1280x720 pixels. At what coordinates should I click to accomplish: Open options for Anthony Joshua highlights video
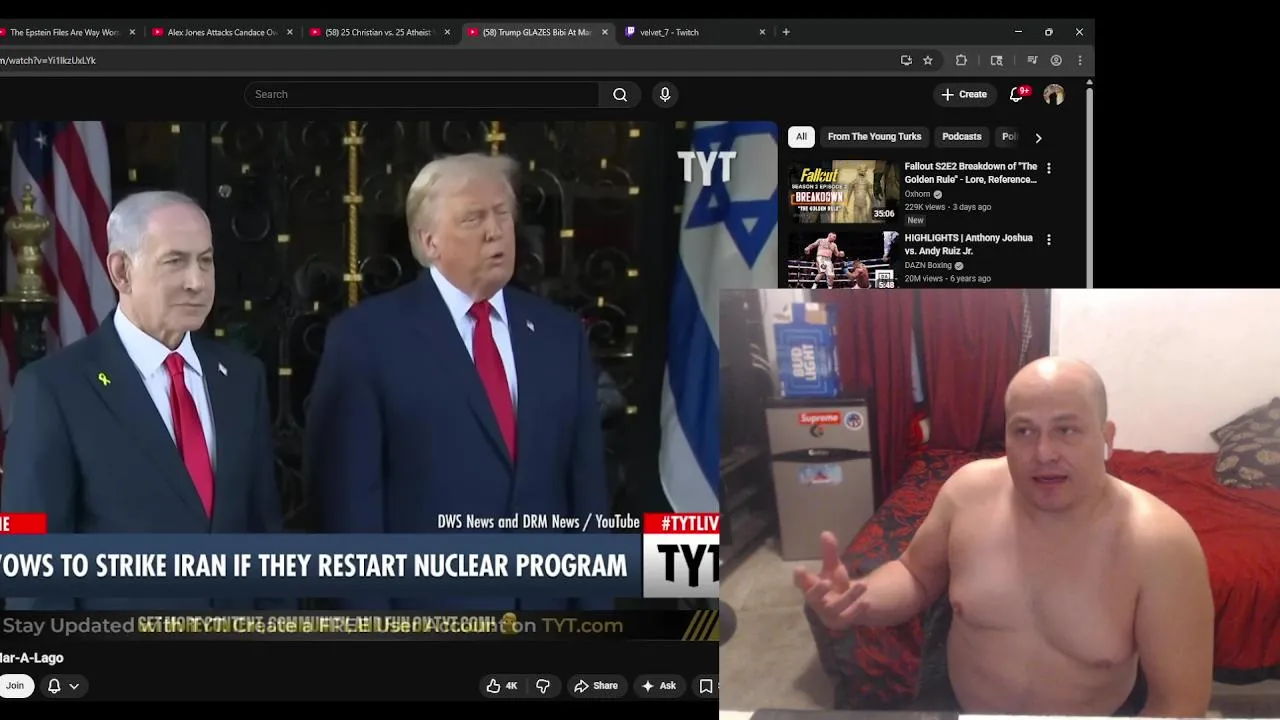(1048, 240)
